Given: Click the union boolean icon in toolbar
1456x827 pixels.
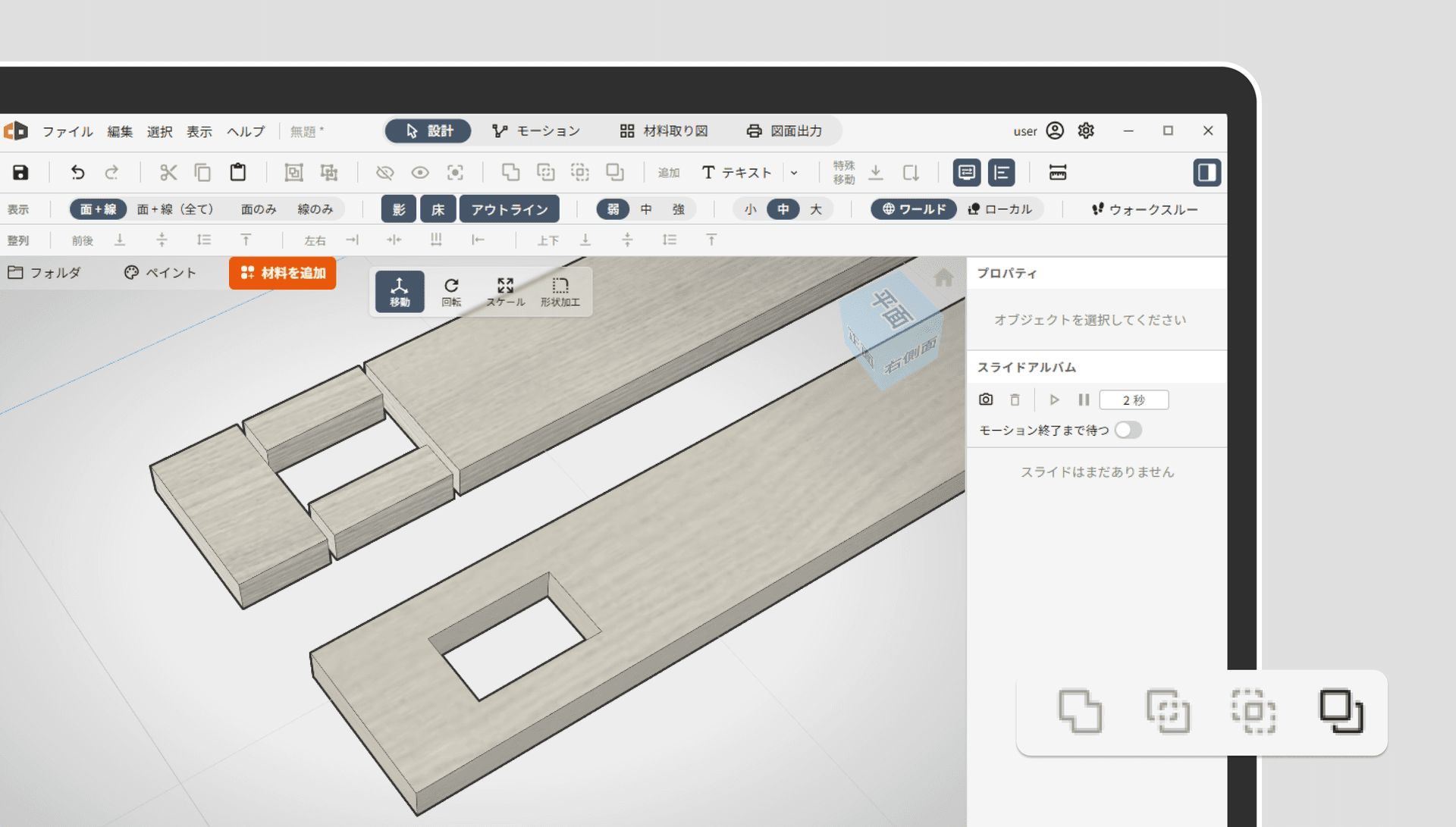Looking at the screenshot, I should coord(510,173).
